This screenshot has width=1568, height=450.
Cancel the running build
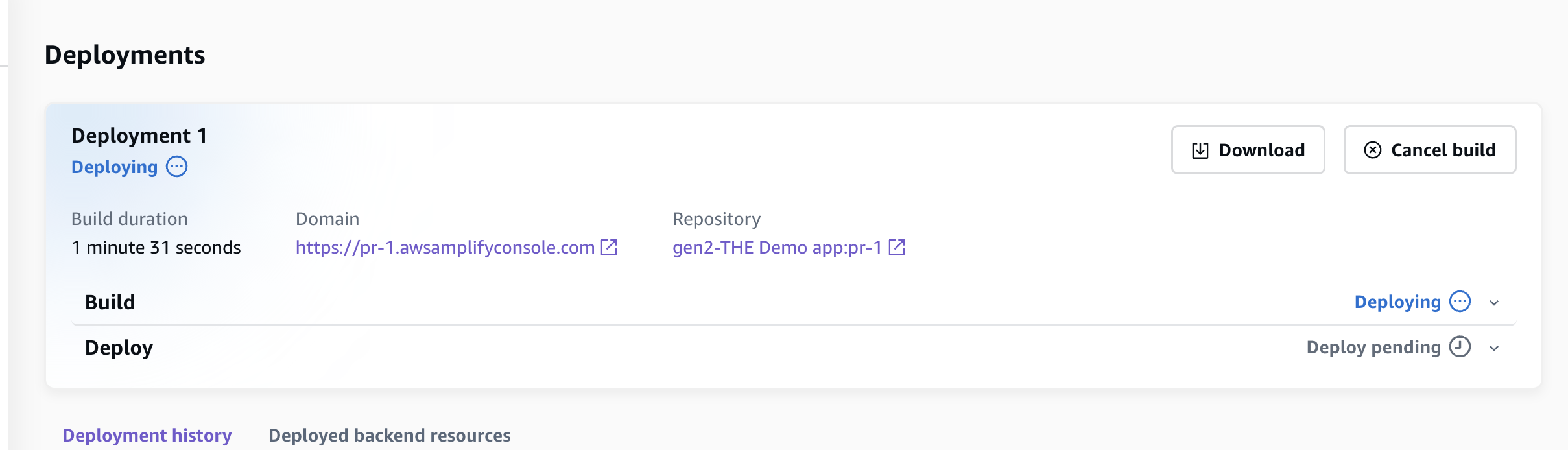1430,150
